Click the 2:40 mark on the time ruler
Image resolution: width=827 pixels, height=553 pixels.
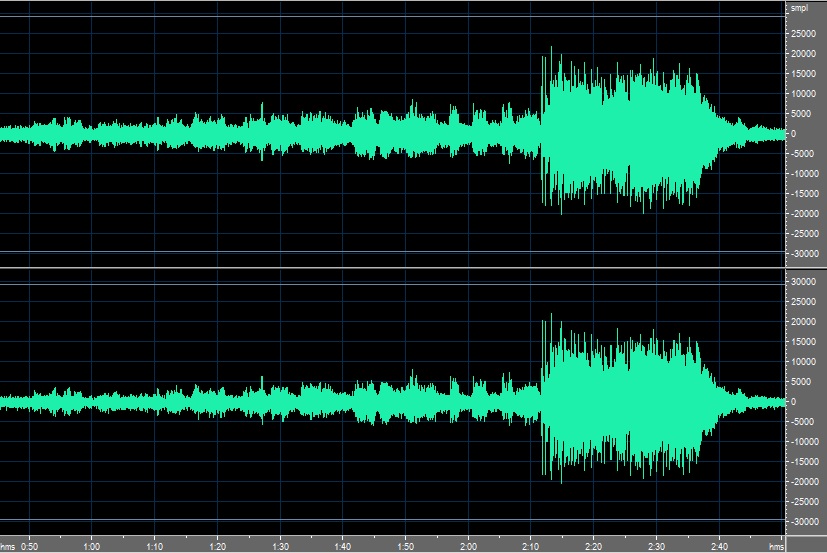719,547
